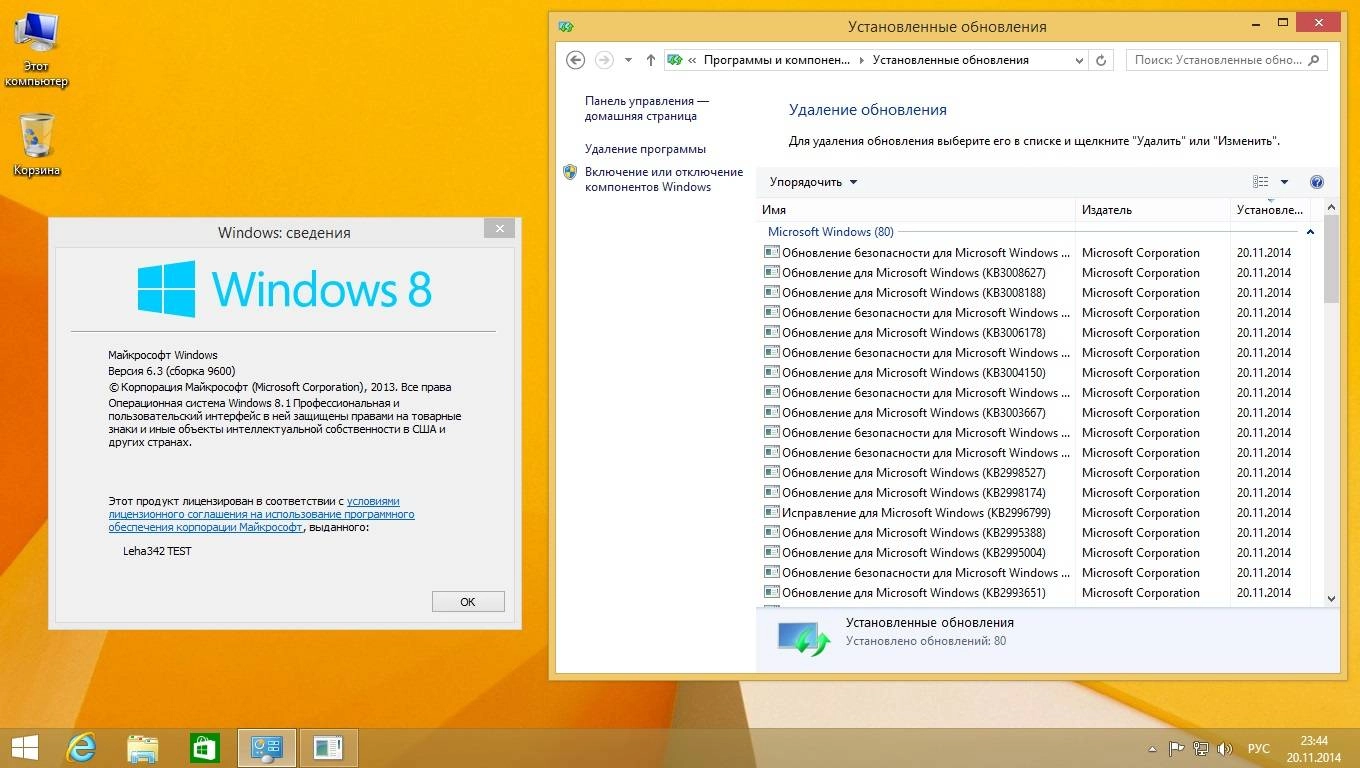Expand address bar history dropdown
This screenshot has height=768, width=1360.
click(x=1079, y=60)
